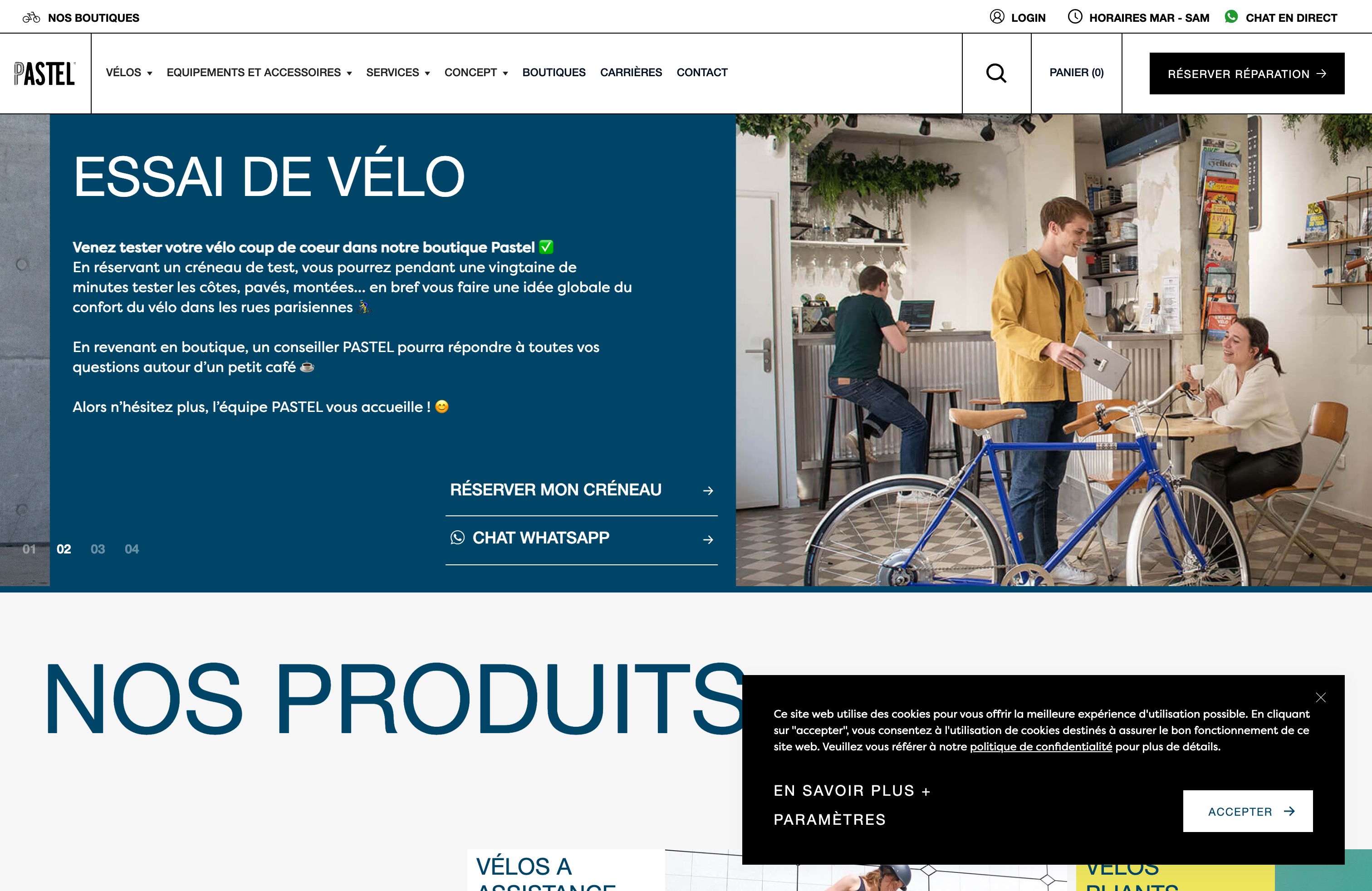
Task: Go to the Carrières page
Action: [631, 73]
